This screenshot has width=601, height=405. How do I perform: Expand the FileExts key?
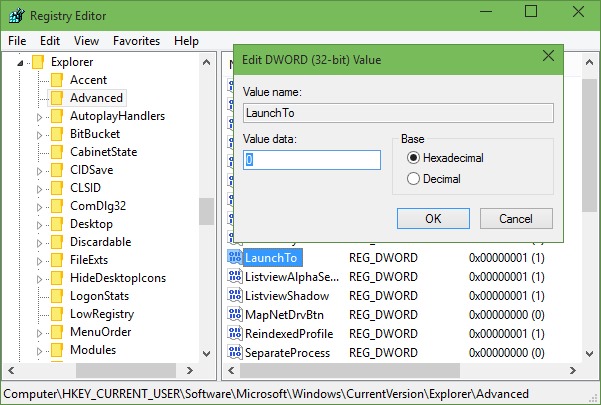[39, 261]
